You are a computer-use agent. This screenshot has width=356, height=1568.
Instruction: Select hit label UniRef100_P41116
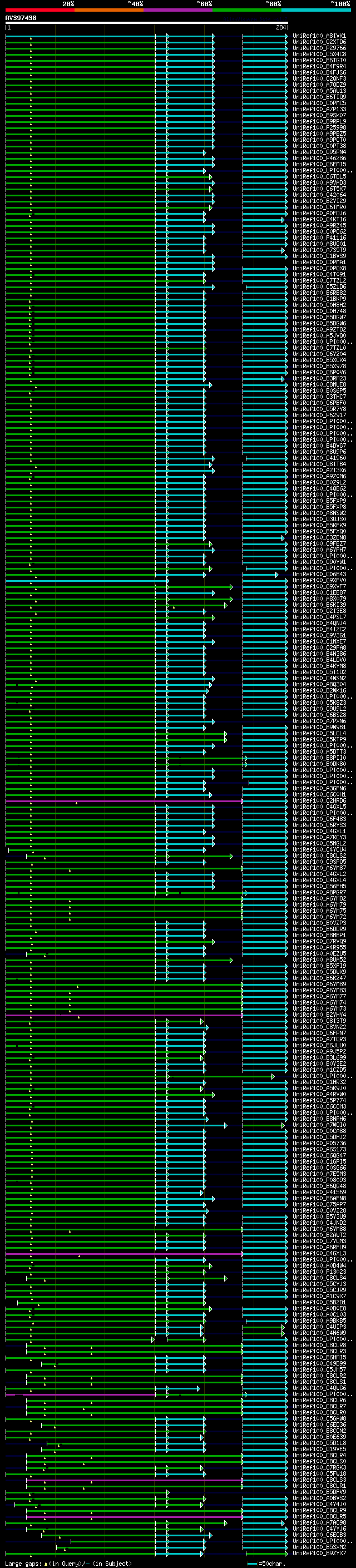[x=319, y=238]
